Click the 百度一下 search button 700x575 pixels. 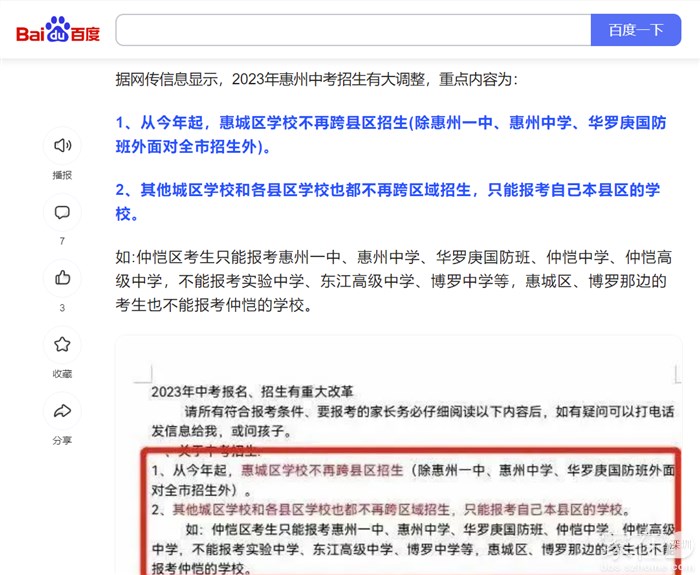[636, 30]
